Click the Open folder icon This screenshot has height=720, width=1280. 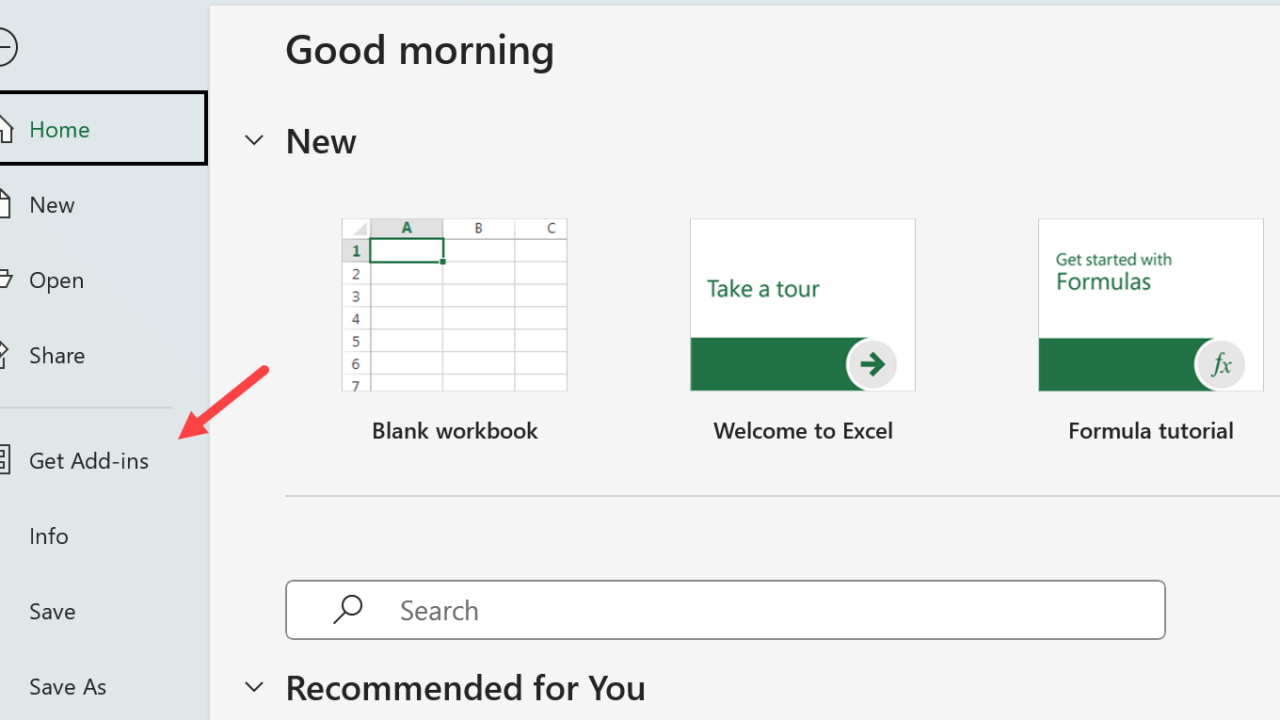point(5,280)
